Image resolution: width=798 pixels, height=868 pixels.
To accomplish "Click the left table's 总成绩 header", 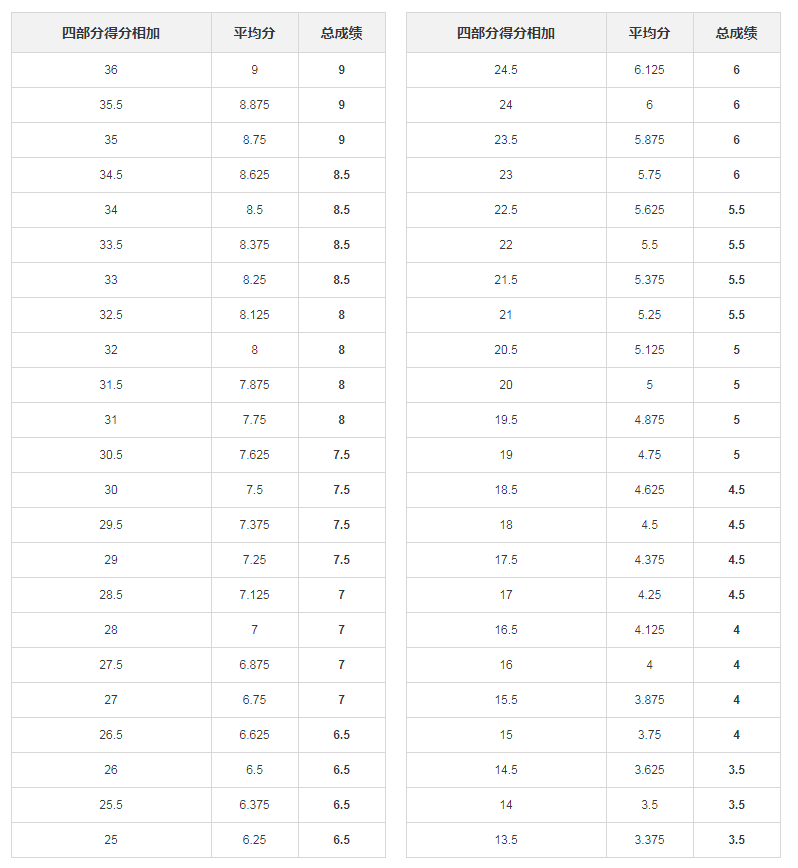I will (x=341, y=33).
